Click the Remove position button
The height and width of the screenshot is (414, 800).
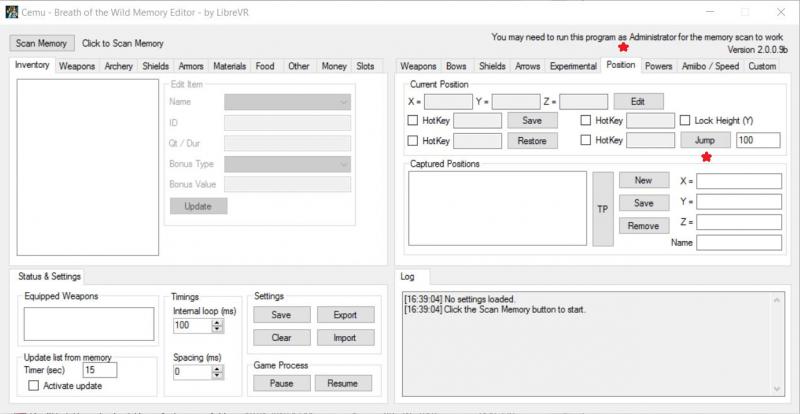(x=644, y=226)
